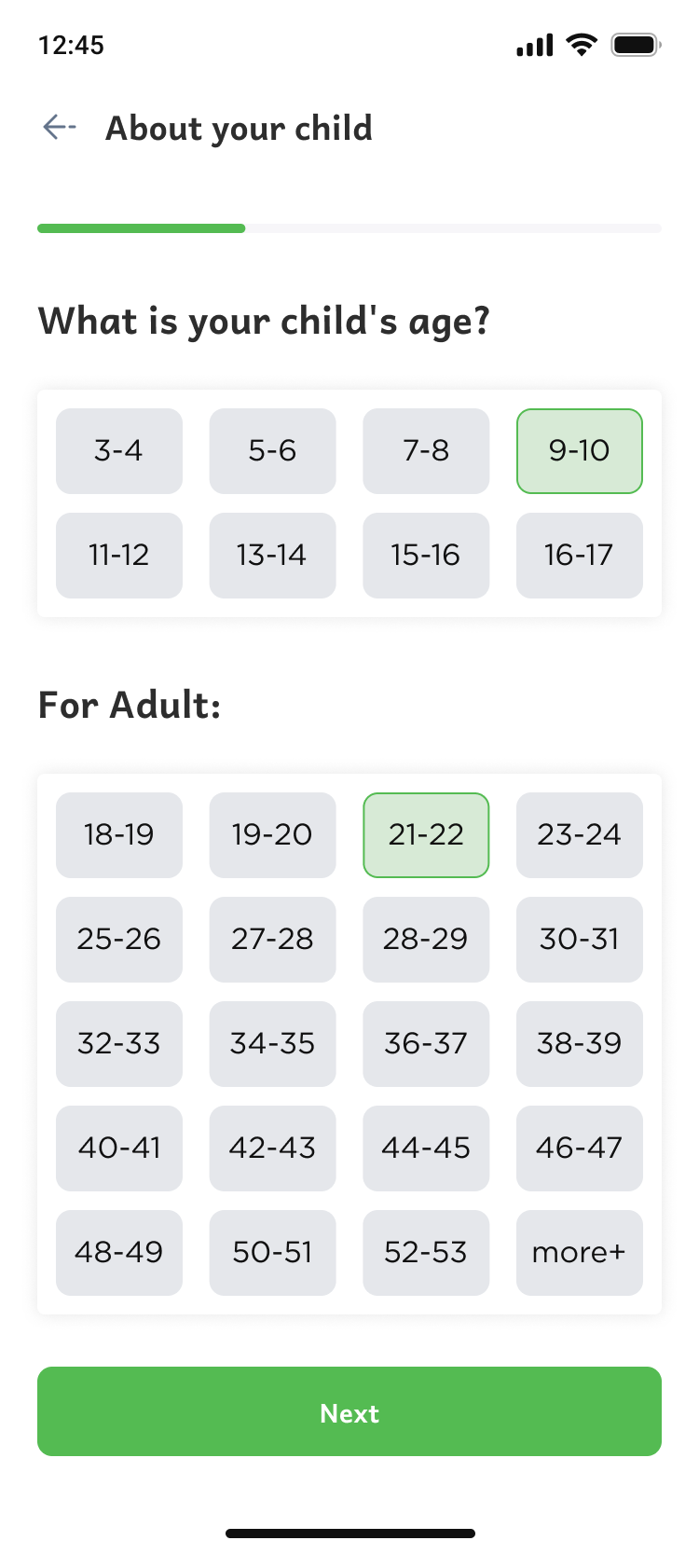Select the 16-17 age option
Image resolution: width=699 pixels, height=1568 pixels.
pyautogui.click(x=580, y=556)
